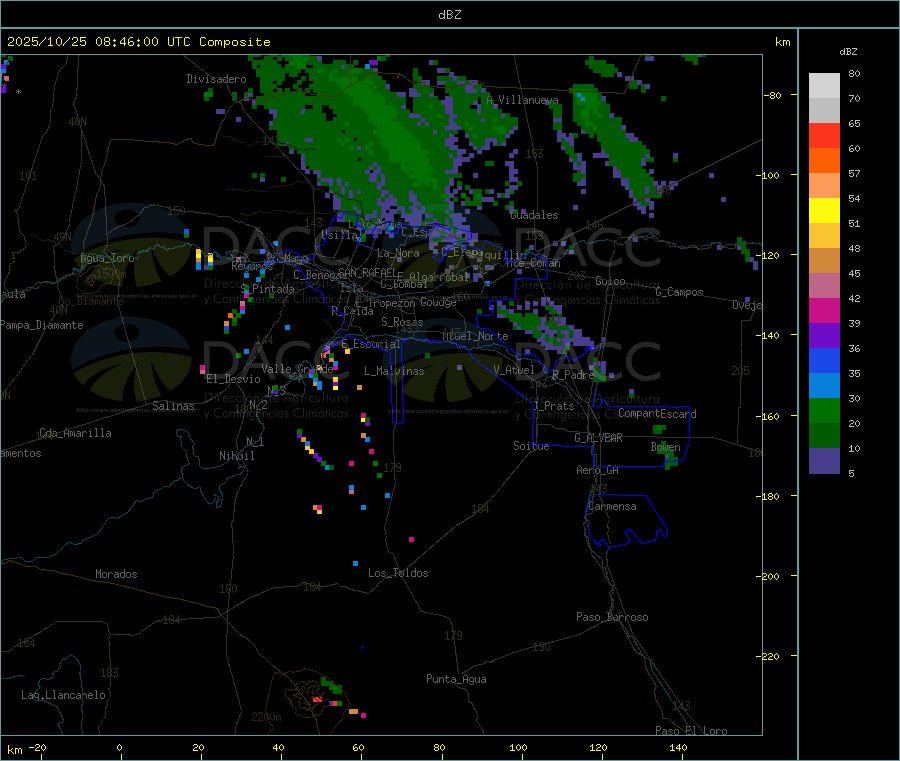Click the J_Prats place label

(x=554, y=406)
